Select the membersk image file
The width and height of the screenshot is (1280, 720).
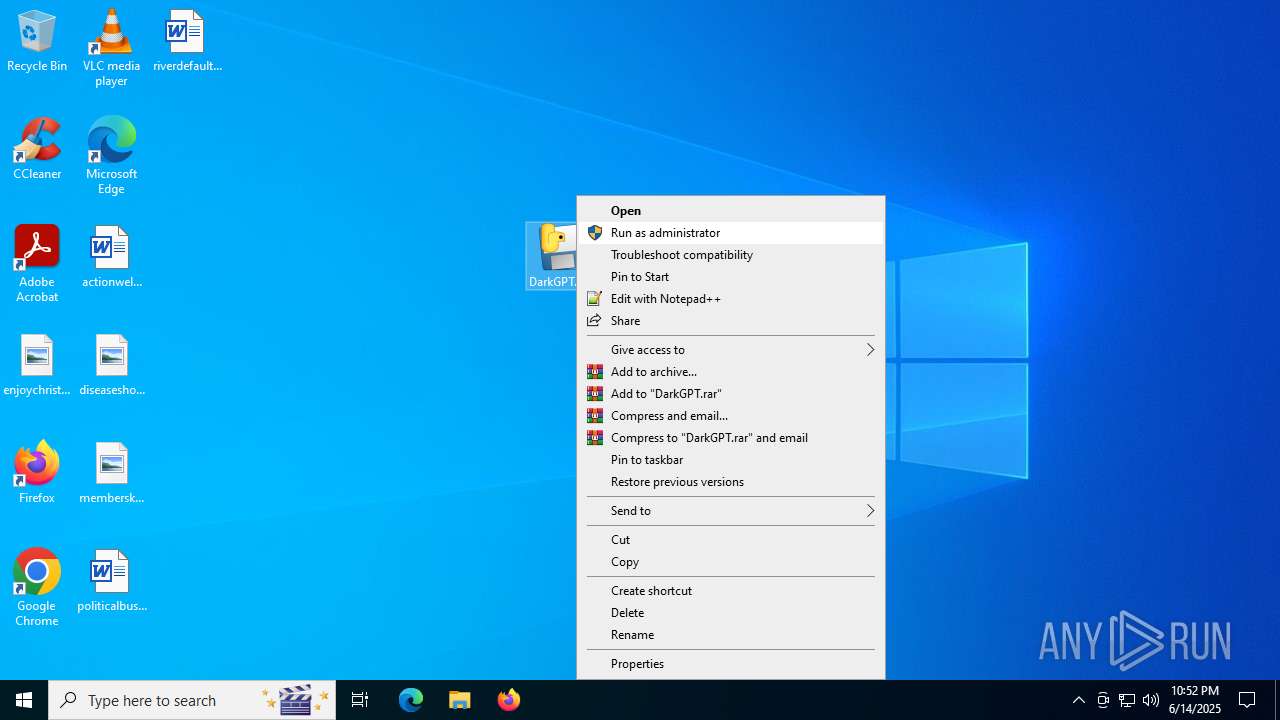coord(111,474)
